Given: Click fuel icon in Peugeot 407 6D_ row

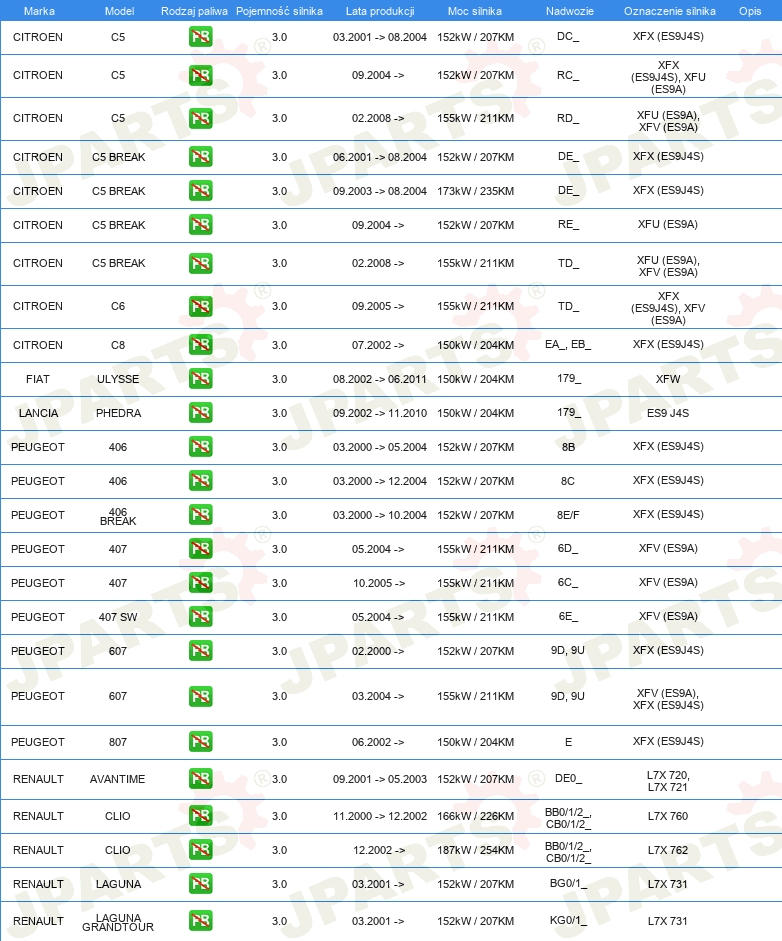Looking at the screenshot, I should pyautogui.click(x=200, y=549).
